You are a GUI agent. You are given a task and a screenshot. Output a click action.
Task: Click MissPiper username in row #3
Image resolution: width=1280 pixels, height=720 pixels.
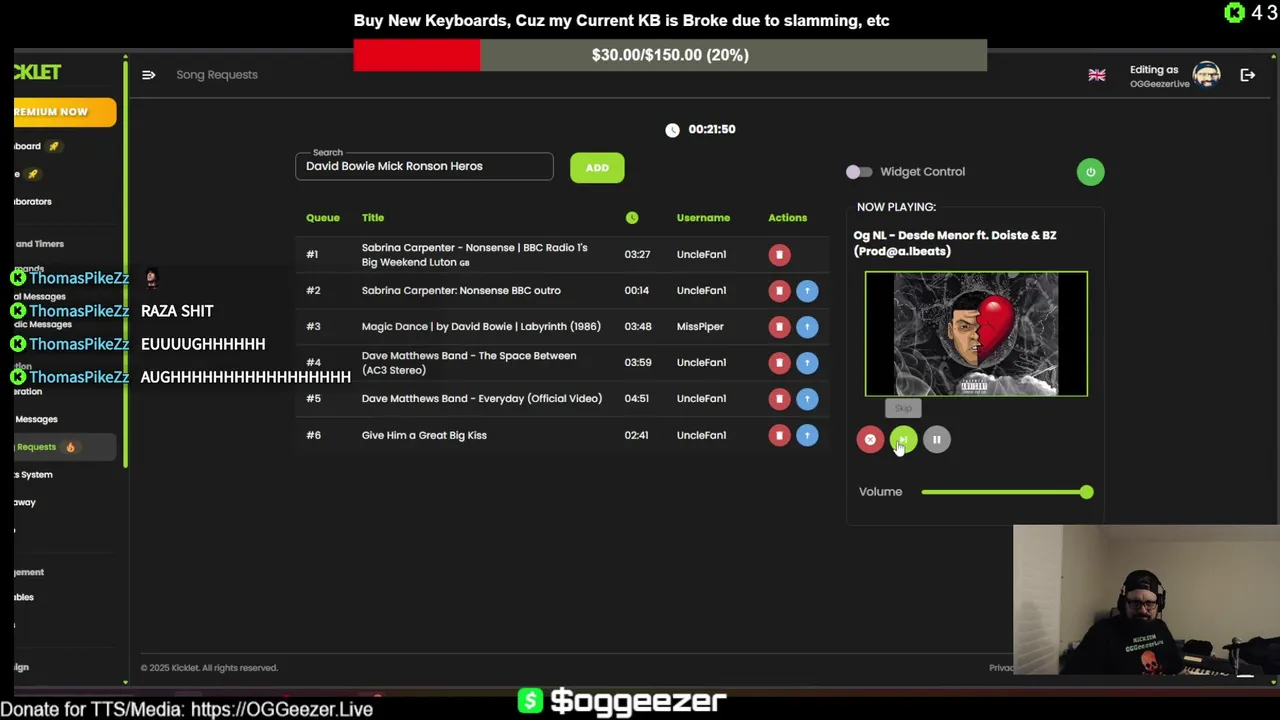point(700,327)
